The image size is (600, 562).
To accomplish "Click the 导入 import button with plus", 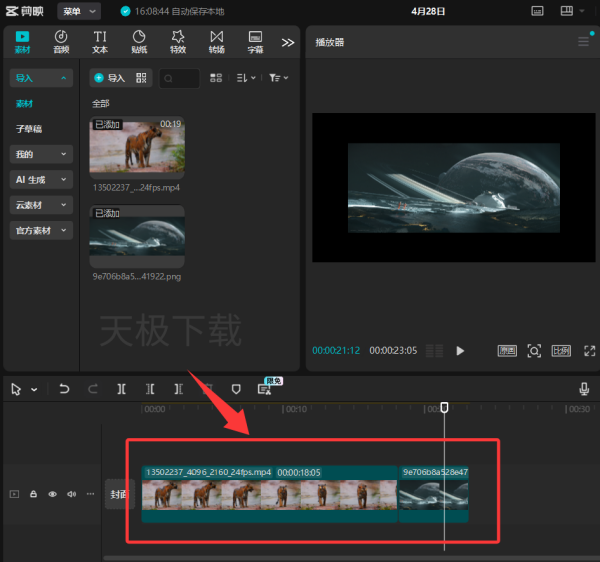I will 110,78.
